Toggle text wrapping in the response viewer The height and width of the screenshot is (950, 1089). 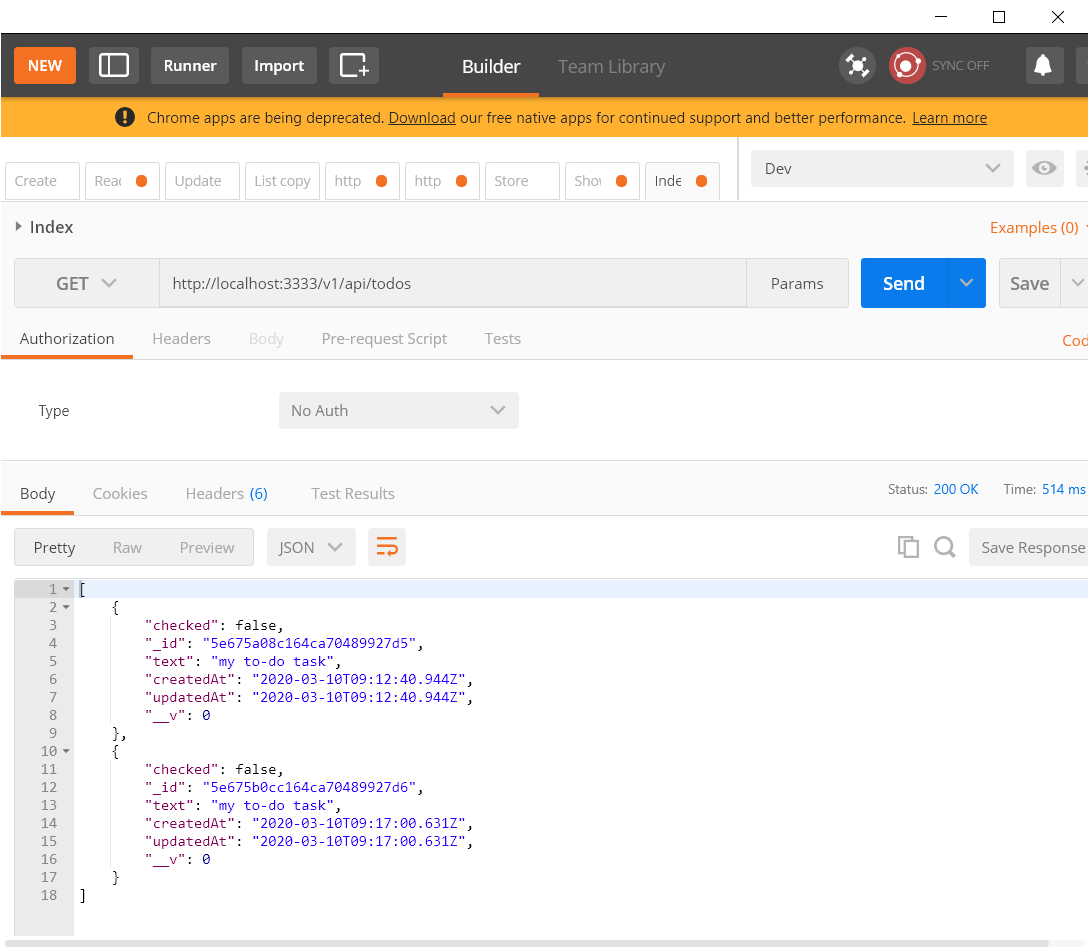click(387, 547)
